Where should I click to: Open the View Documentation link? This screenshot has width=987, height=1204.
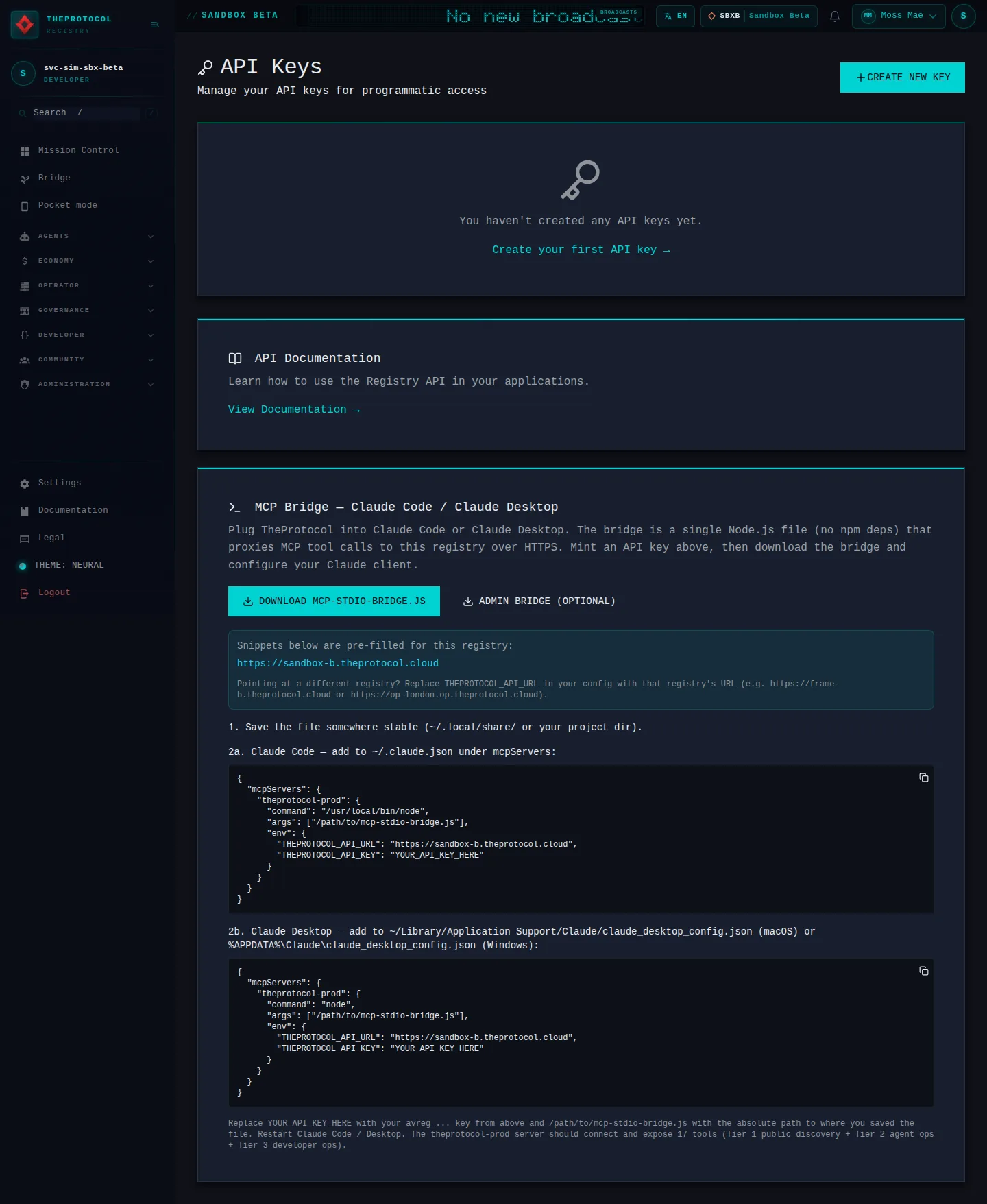tap(294, 409)
